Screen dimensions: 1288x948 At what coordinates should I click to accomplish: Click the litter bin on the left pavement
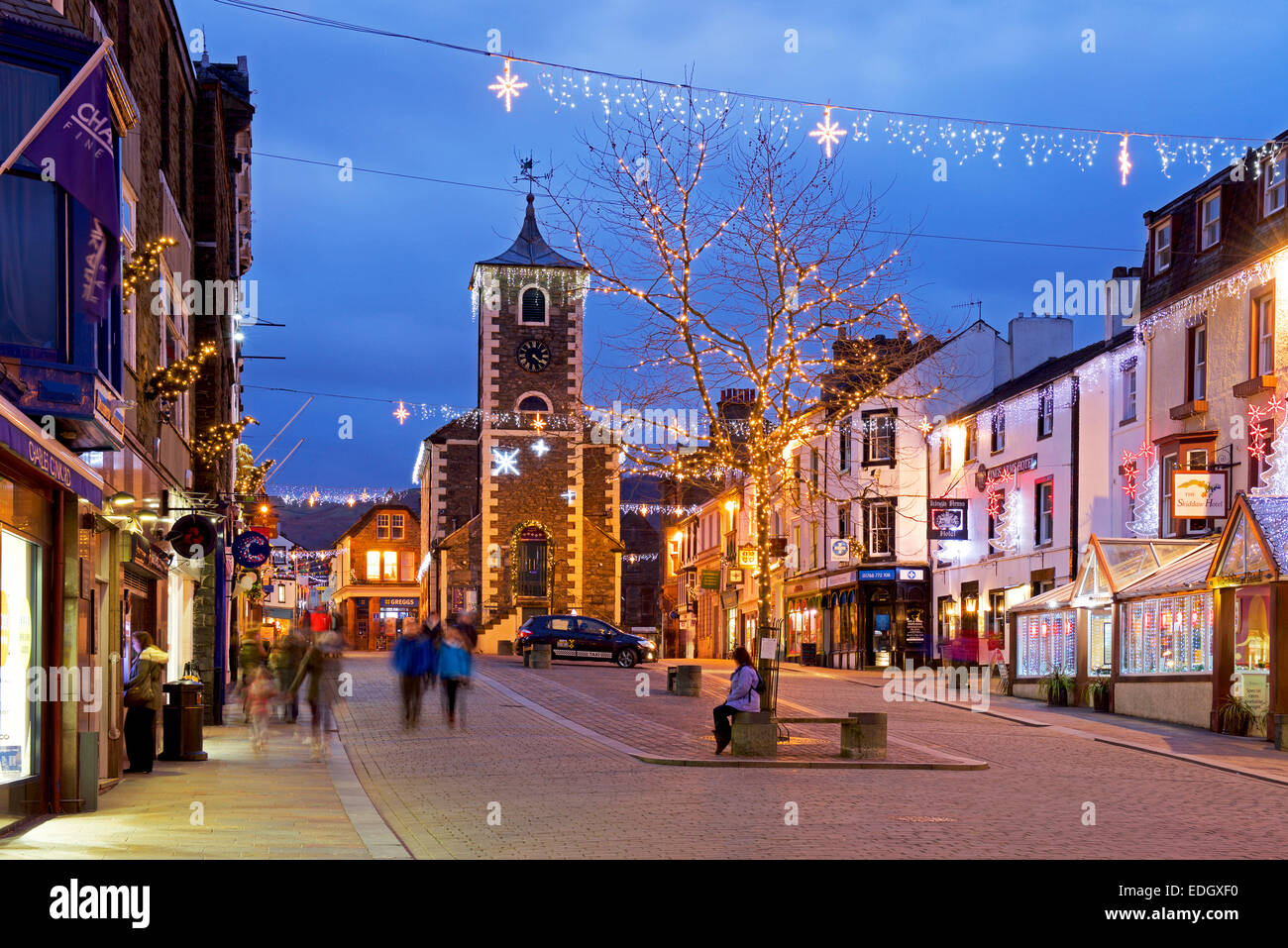point(183,719)
